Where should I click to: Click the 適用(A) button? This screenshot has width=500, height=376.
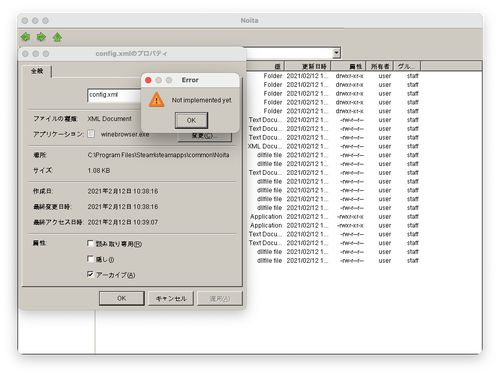220,298
